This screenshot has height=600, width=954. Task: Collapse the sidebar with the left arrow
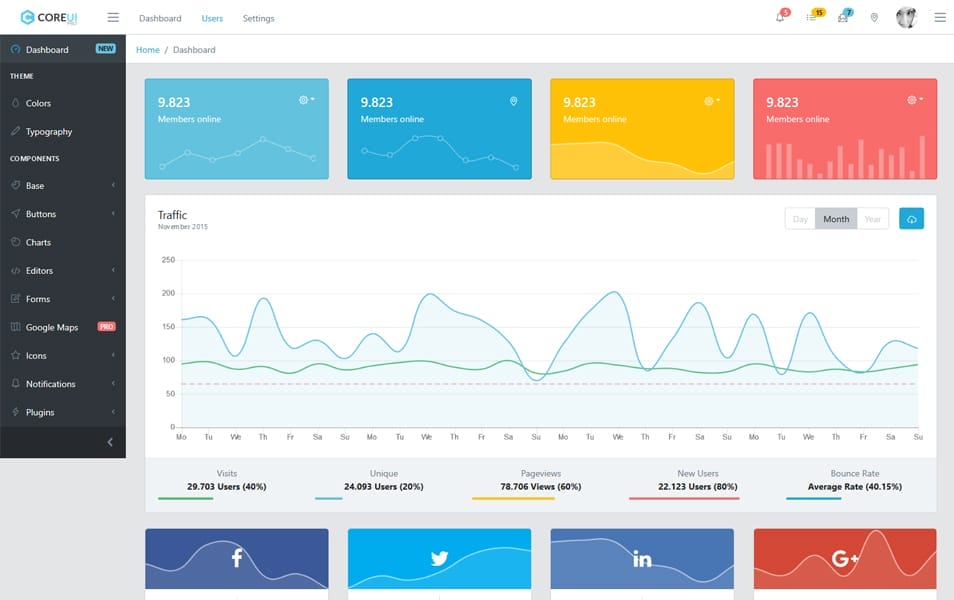110,441
